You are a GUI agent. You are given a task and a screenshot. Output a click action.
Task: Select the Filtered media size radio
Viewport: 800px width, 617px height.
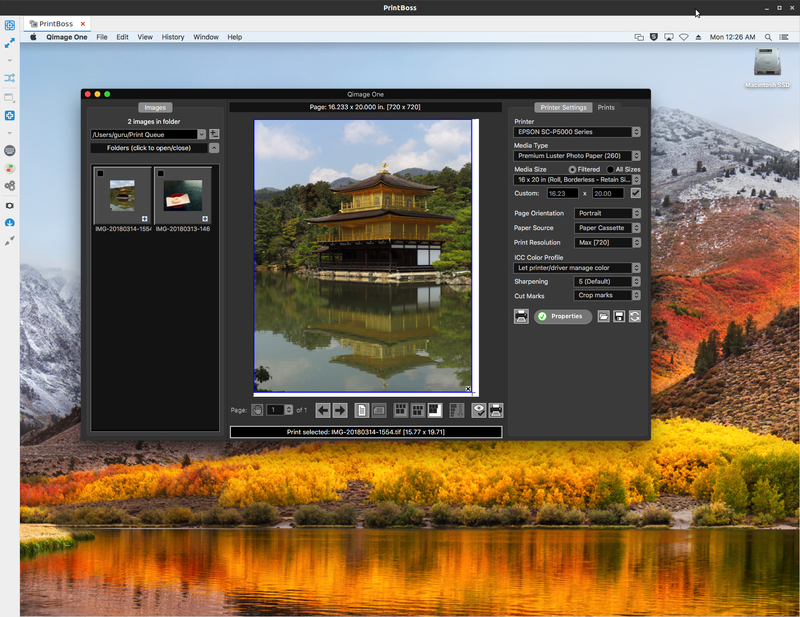click(x=572, y=169)
